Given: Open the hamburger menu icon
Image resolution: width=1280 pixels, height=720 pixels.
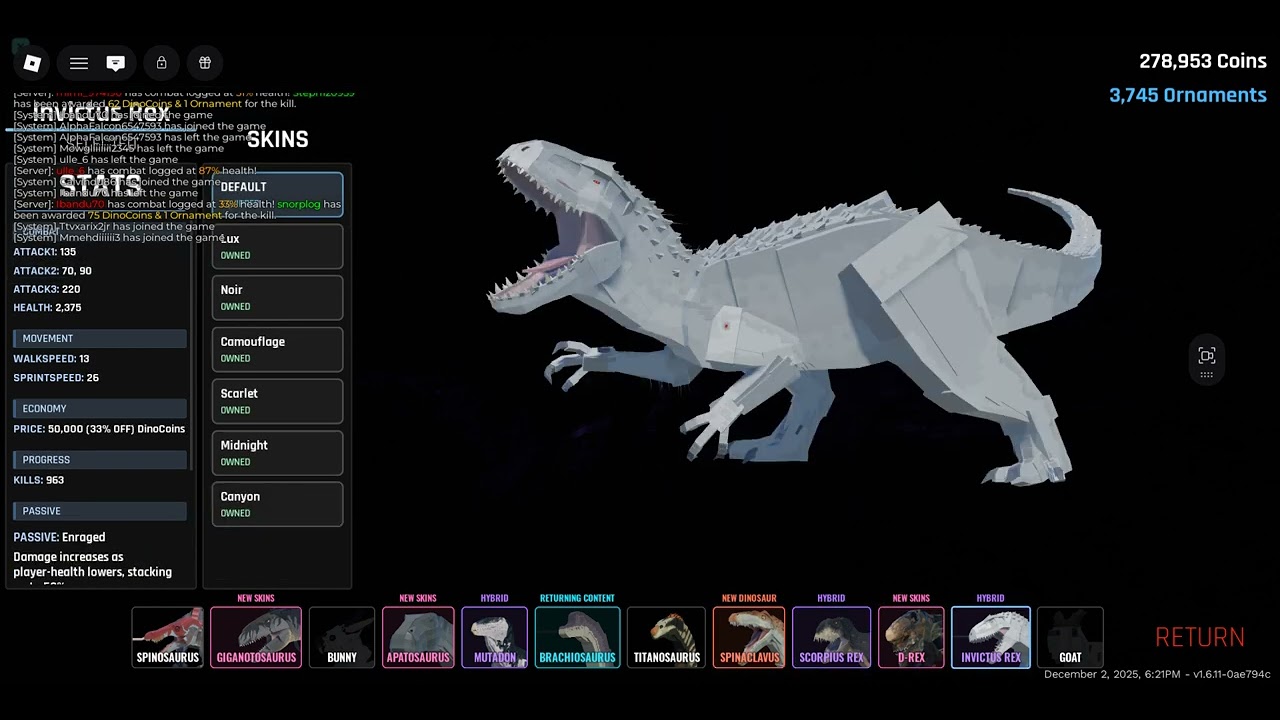Looking at the screenshot, I should pyautogui.click(x=79, y=63).
